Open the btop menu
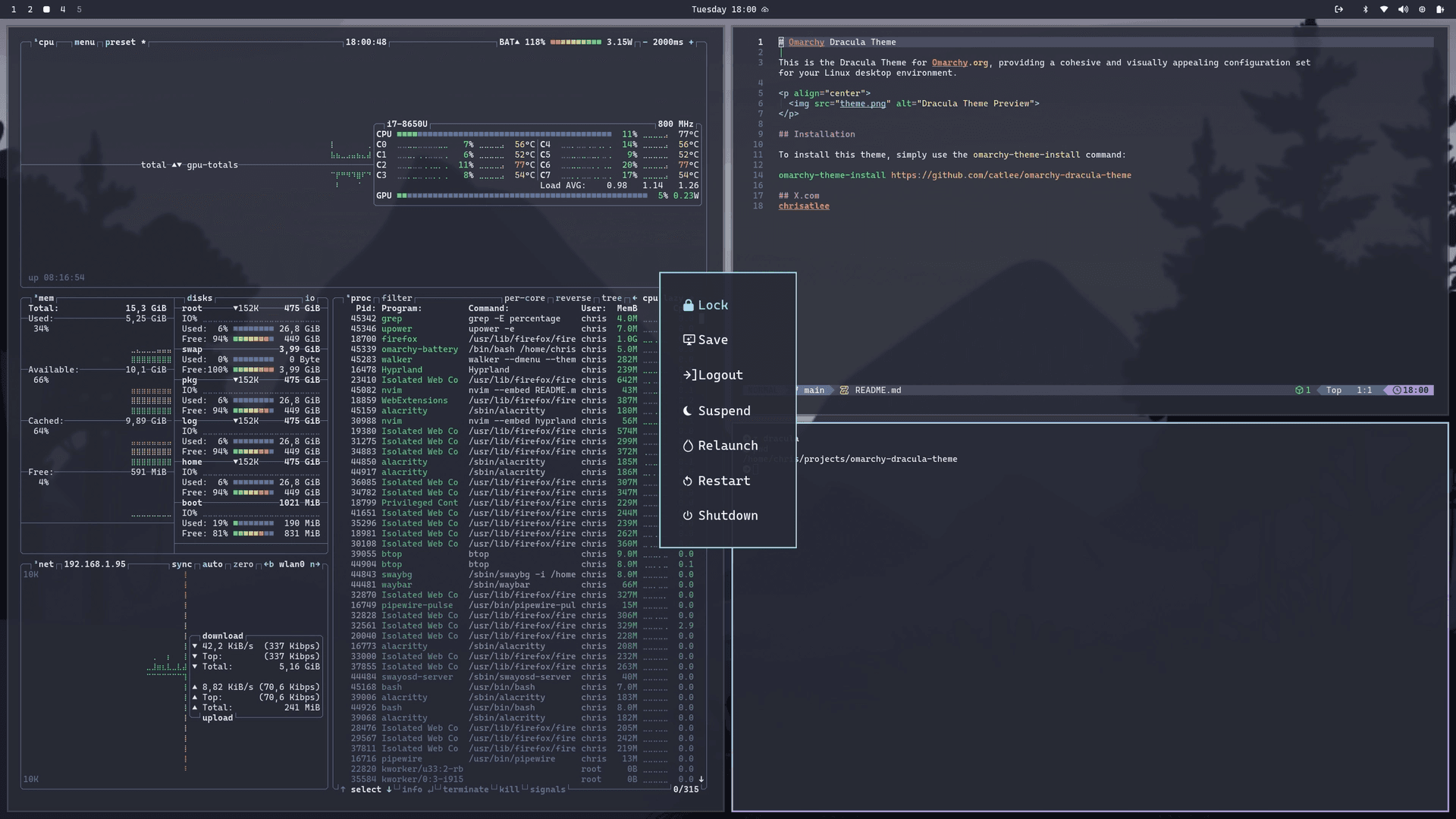 (84, 42)
